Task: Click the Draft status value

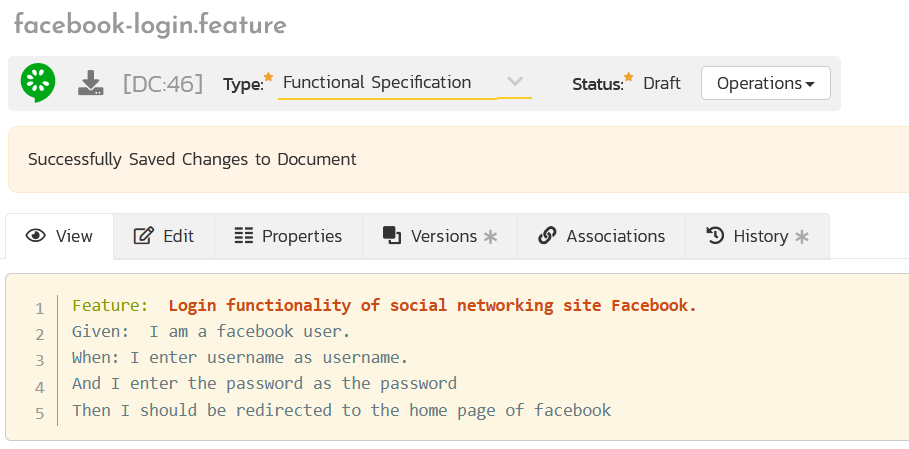Action: pyautogui.click(x=662, y=83)
